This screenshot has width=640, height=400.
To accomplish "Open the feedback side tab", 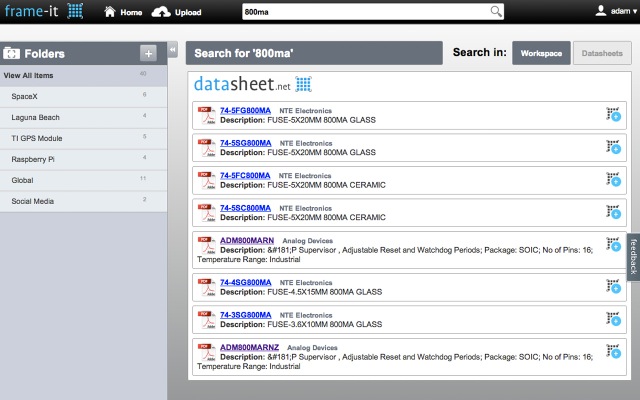I will coord(633,257).
